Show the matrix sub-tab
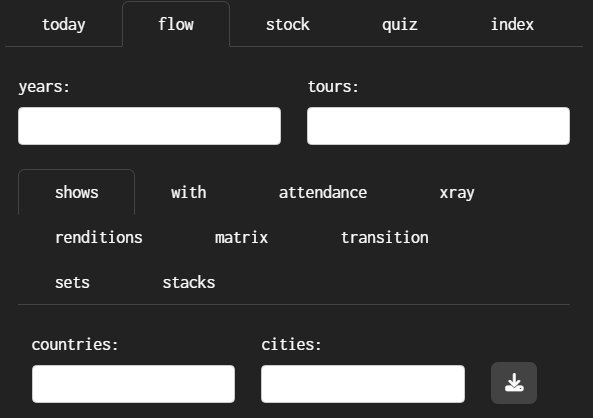This screenshot has height=418, width=593. 241,238
